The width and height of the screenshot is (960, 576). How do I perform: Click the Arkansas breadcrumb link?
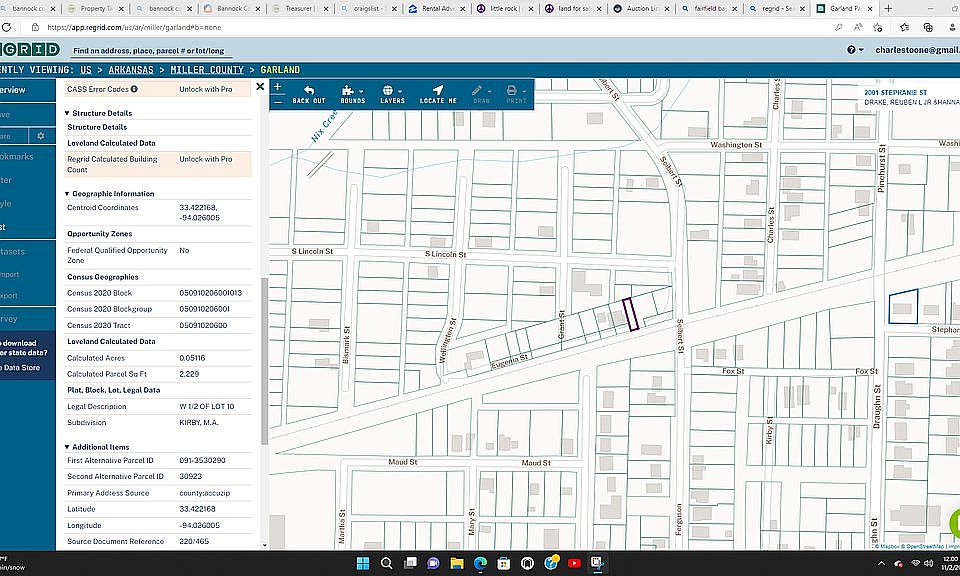[x=132, y=70]
